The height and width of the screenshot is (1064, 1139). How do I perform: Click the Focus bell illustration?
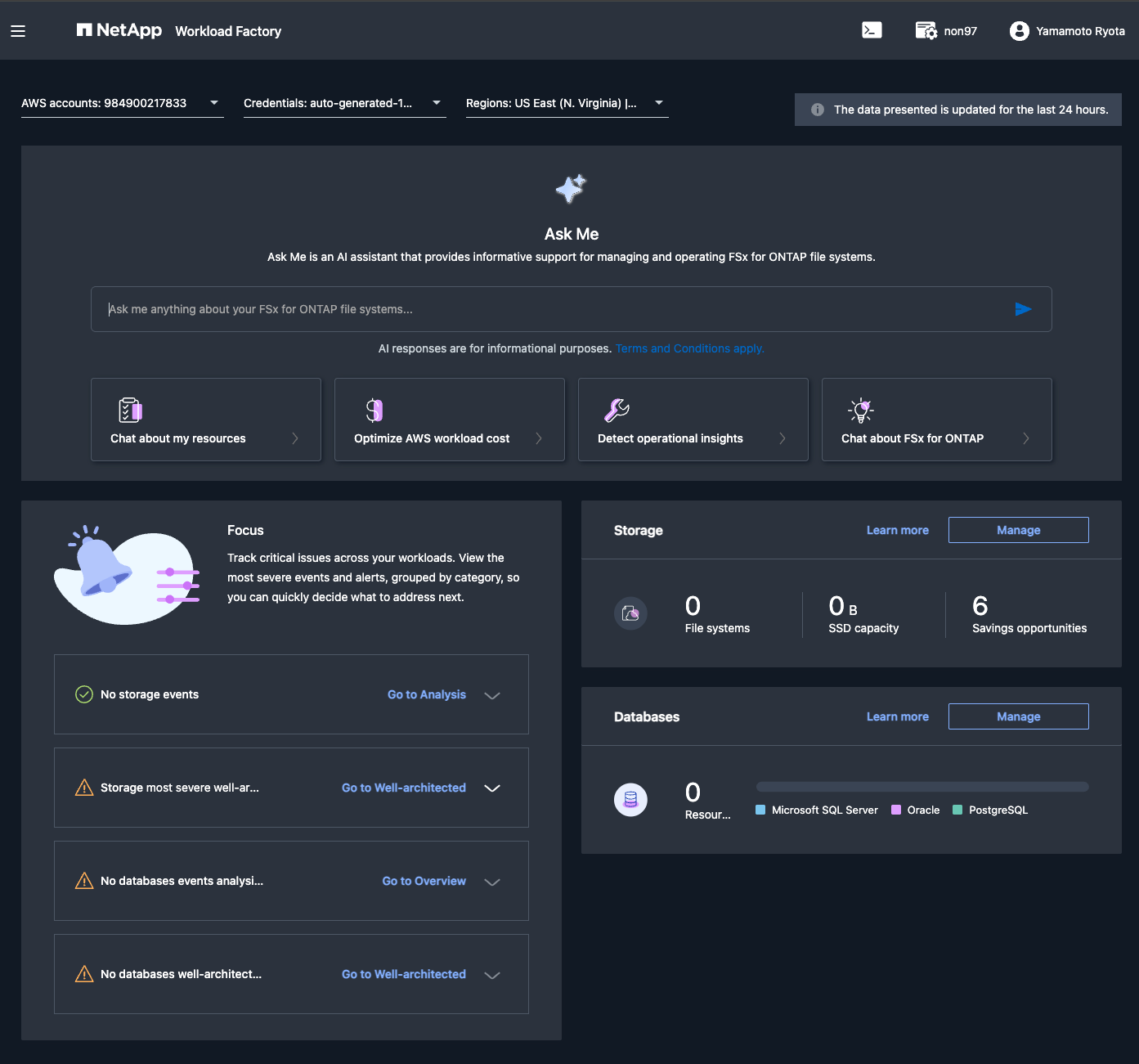(127, 575)
